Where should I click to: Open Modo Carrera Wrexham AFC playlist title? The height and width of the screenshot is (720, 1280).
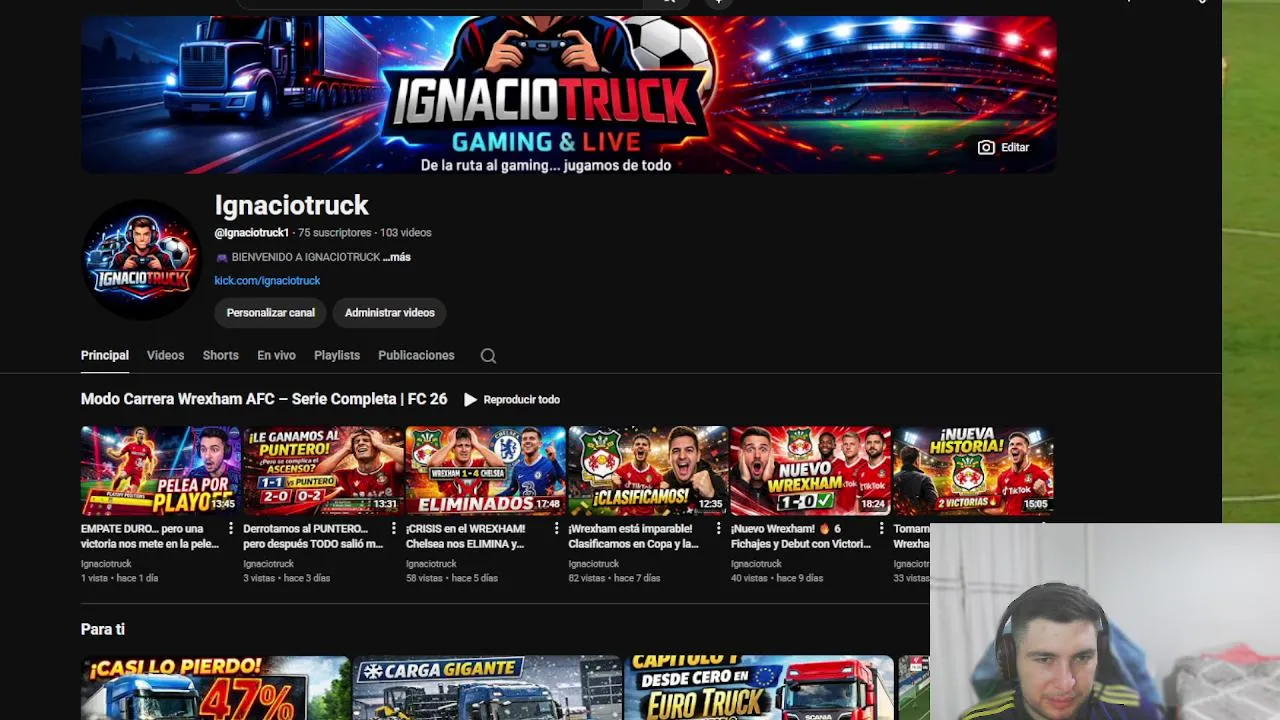264,399
